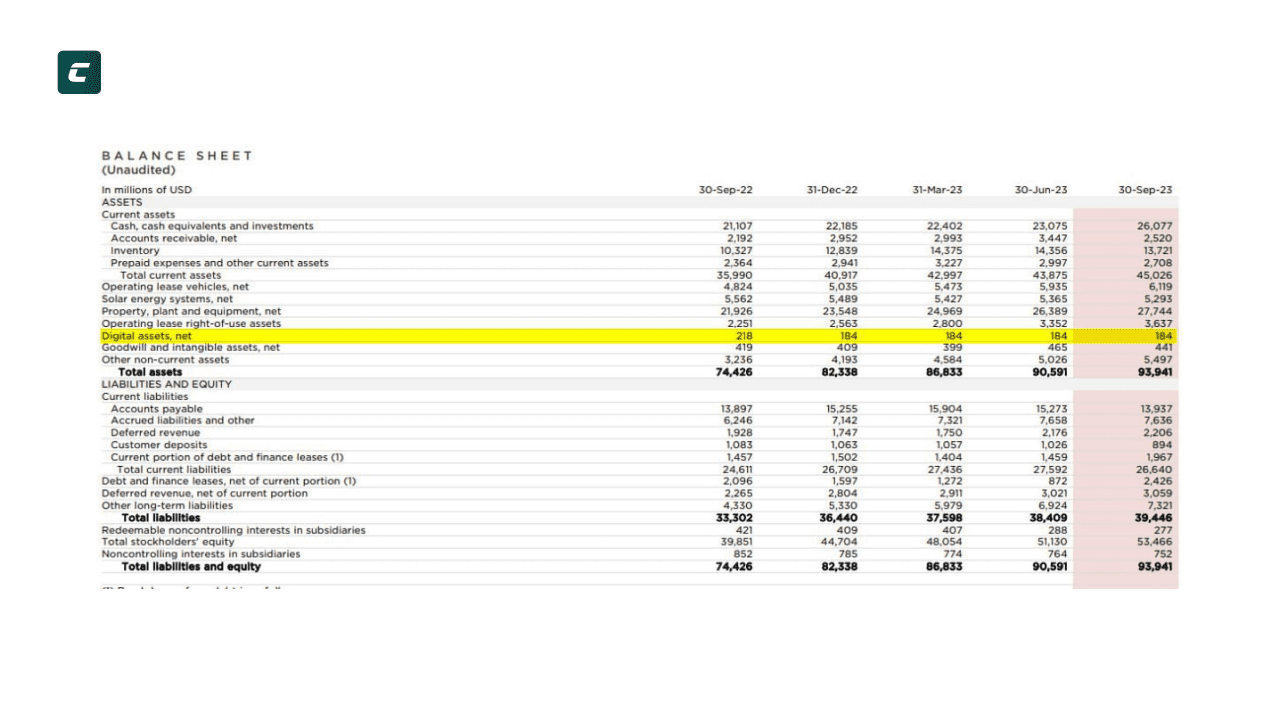
Task: Click 'Solar energy systems, net' row label
Action: (x=167, y=299)
